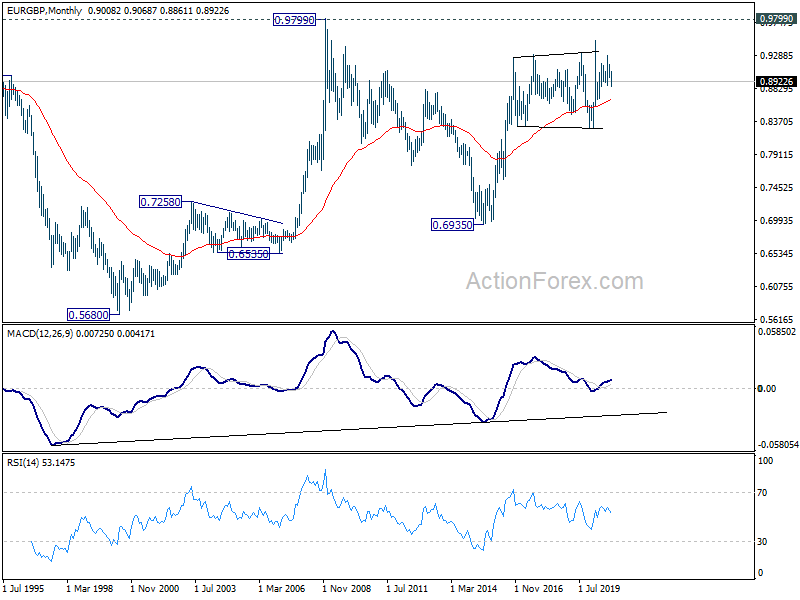Select the lower channel line of the 2016-2019 range
Viewport: 800px width, 600px height.
[x=560, y=127]
